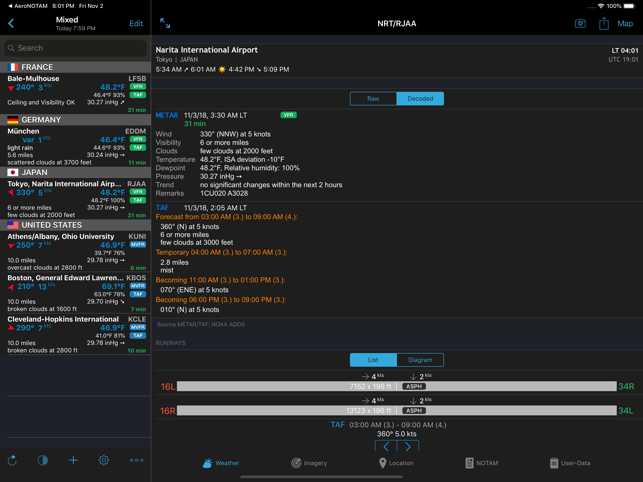Tap Edit in the Mixed list header
643x482 pixels.
[x=136, y=23]
